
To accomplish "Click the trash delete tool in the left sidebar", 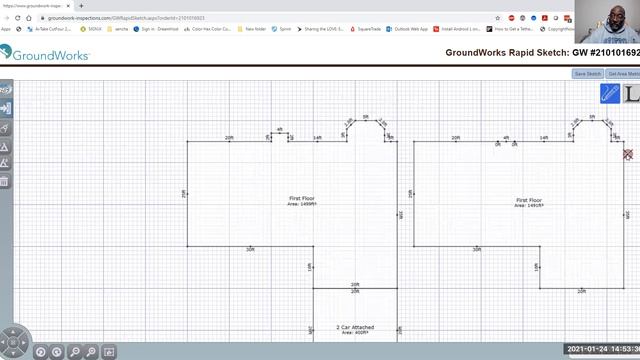I will 4,181.
